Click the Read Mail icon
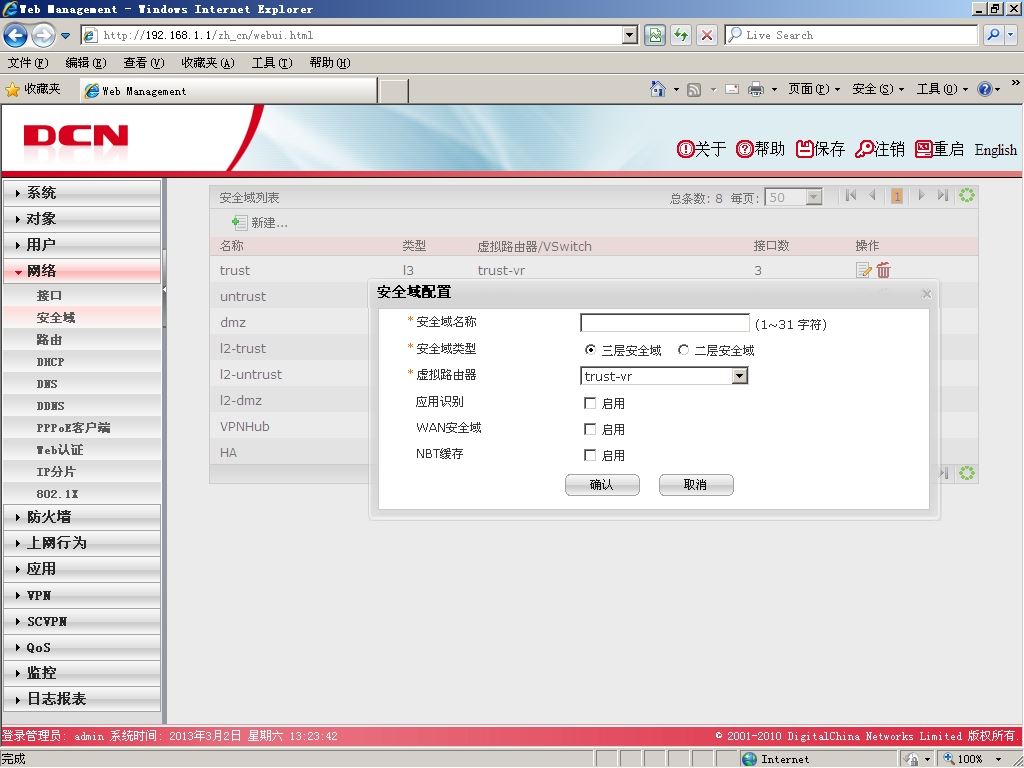The image size is (1024, 768). pos(732,89)
